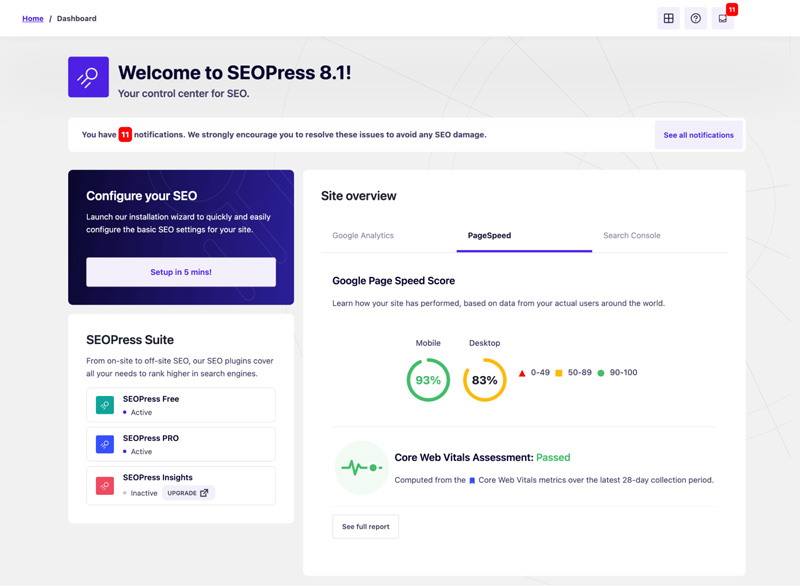Click the Mobile 93% score gauge
Image resolution: width=800 pixels, height=586 pixels.
(x=428, y=380)
